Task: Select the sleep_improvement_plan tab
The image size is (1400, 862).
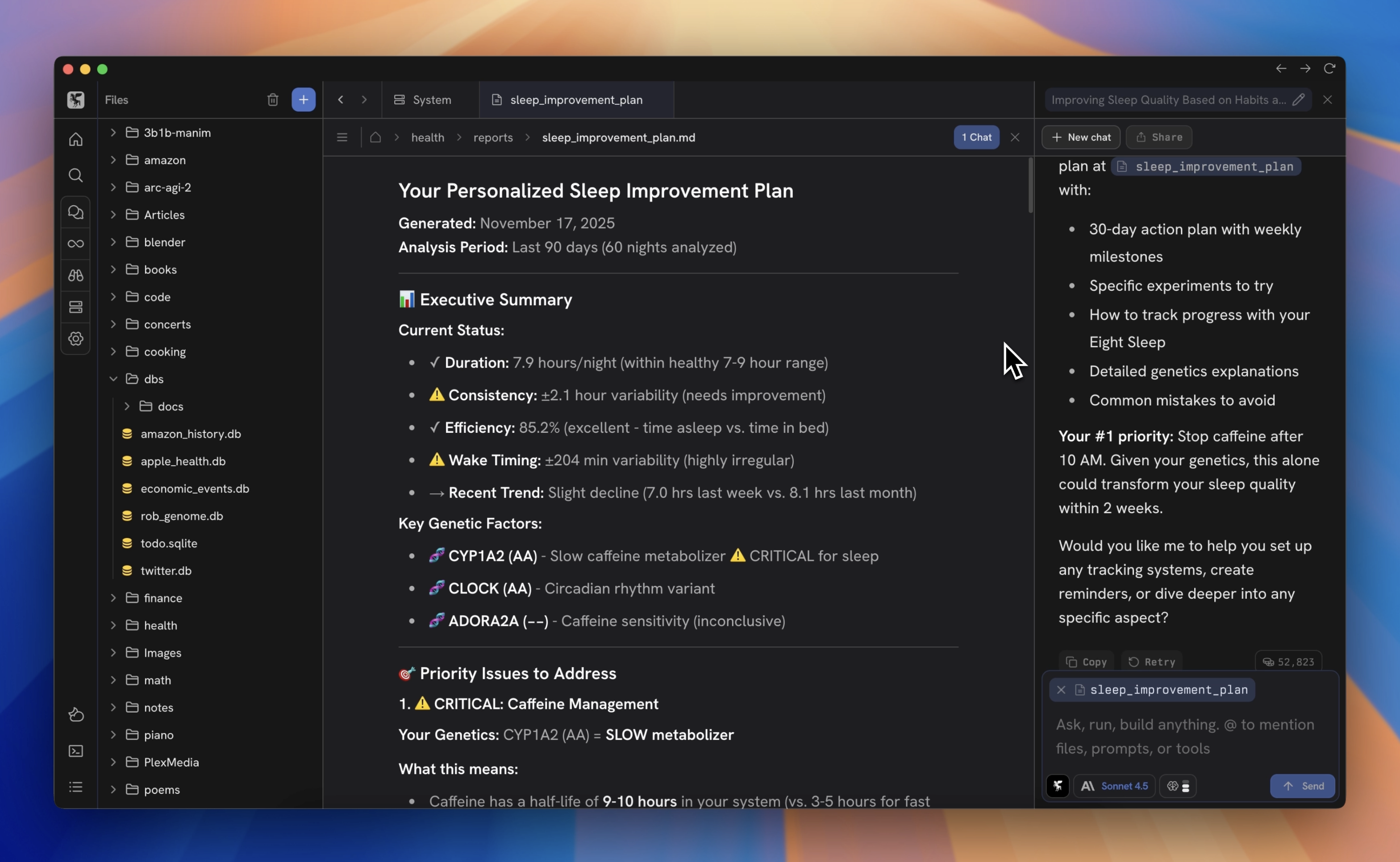Action: tap(575, 100)
